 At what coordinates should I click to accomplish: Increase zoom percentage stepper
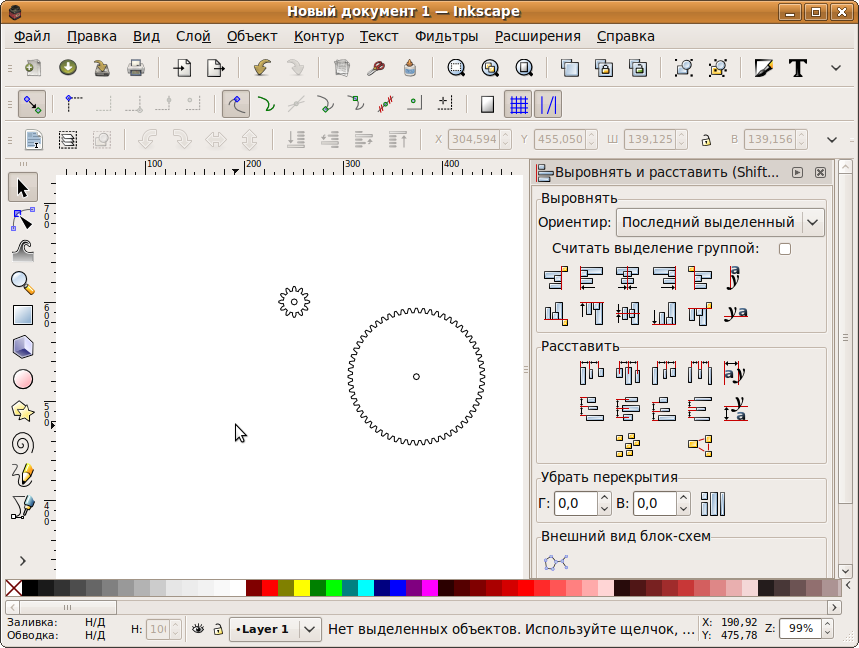828,623
